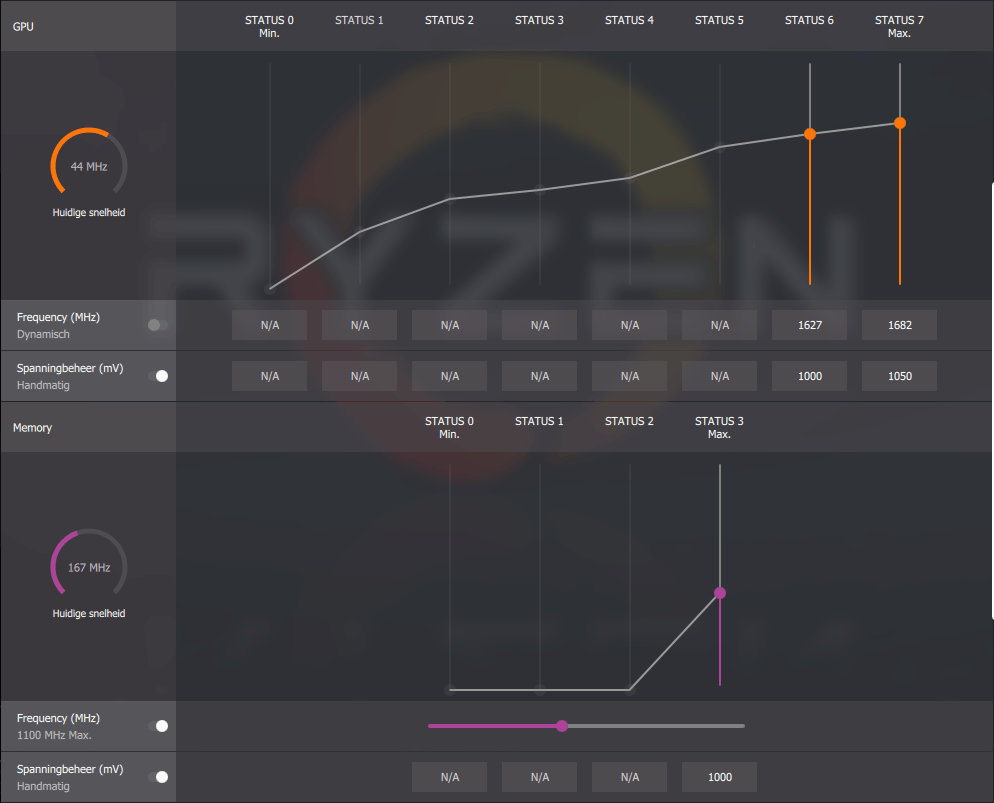994x803 pixels.
Task: Click GPU Status 1 frequency N/A field
Action: coord(359,325)
